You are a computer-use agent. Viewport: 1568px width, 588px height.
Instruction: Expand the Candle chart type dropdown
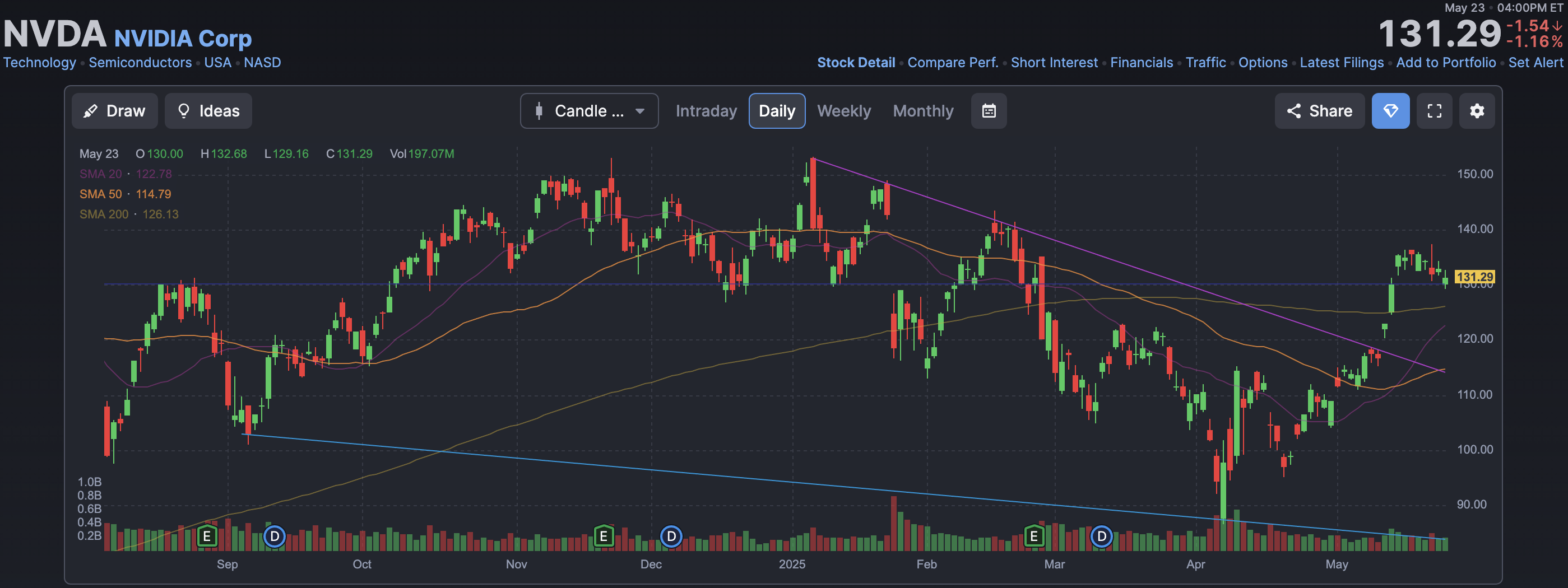coord(588,111)
